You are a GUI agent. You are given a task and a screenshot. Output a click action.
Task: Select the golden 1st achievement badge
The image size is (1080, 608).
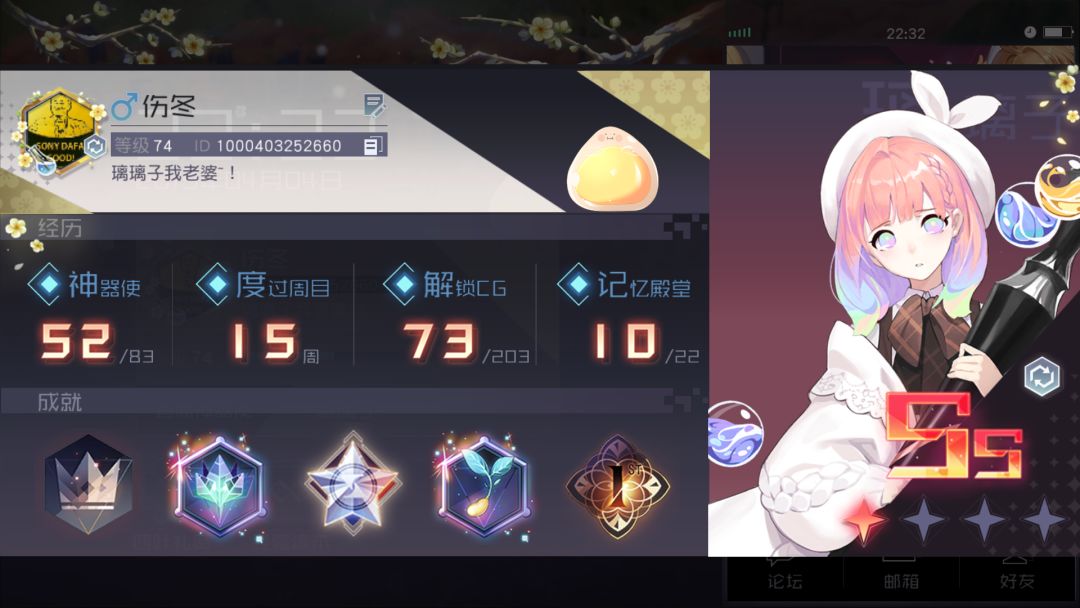616,486
